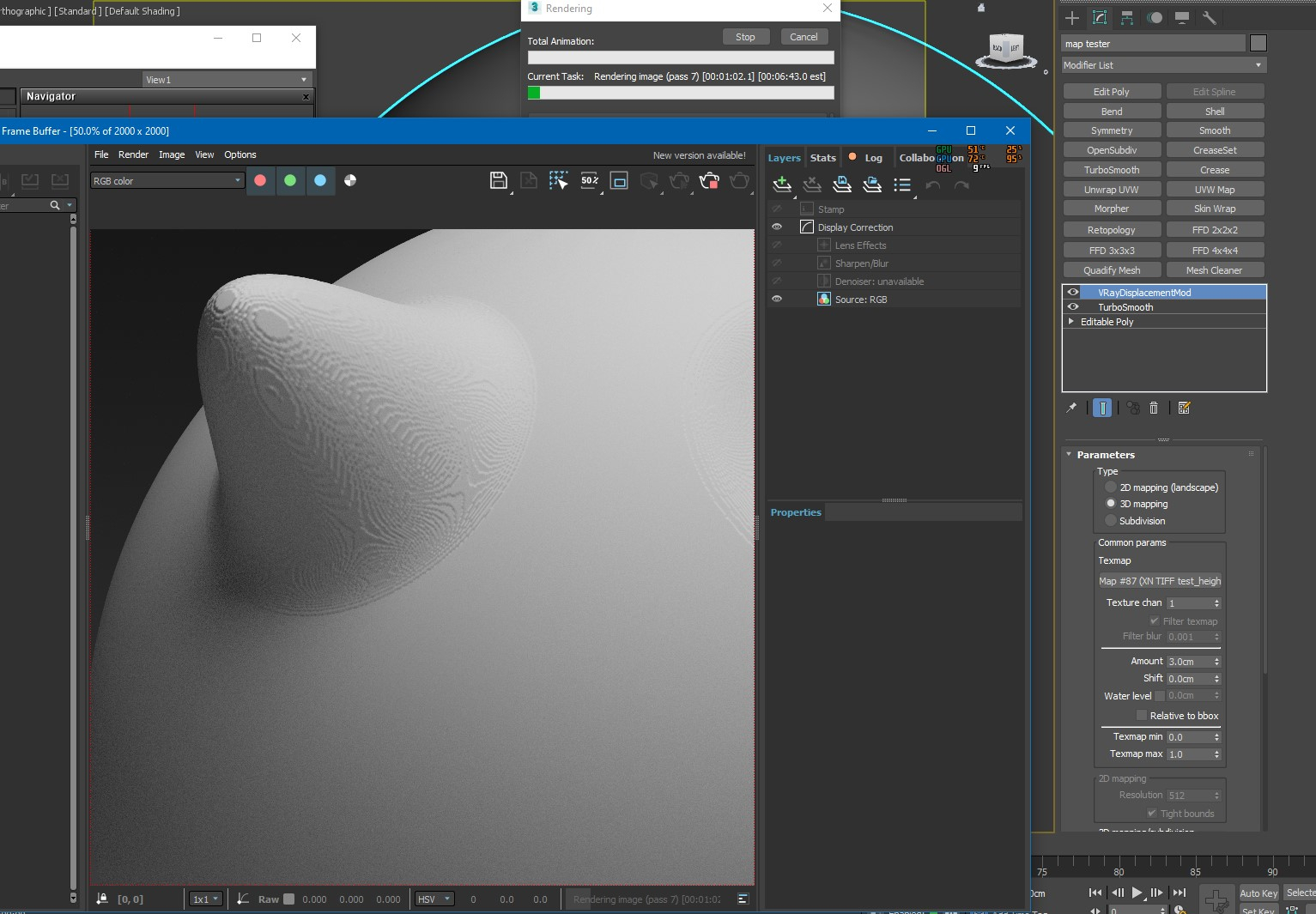Click the ViewCube in the viewport

[x=1004, y=49]
